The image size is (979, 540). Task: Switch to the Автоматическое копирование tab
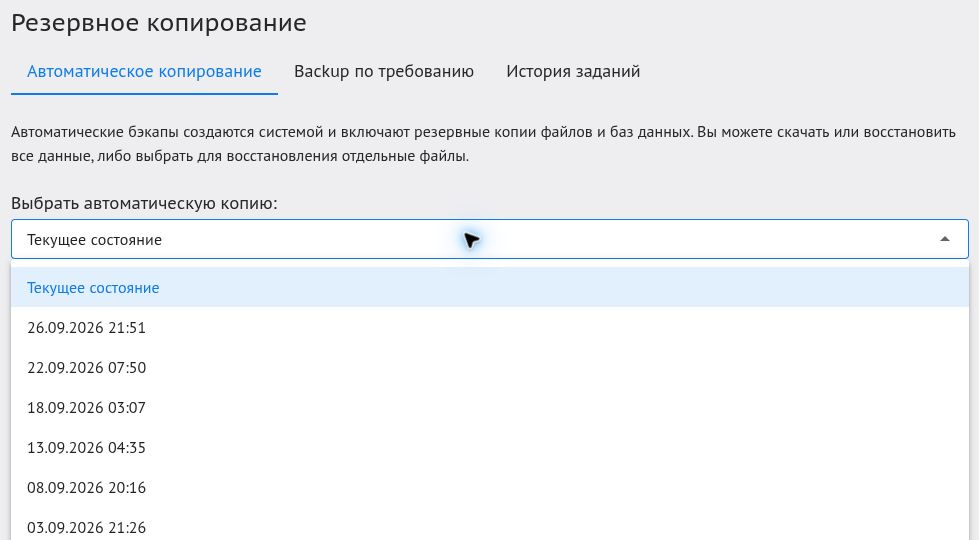(144, 71)
